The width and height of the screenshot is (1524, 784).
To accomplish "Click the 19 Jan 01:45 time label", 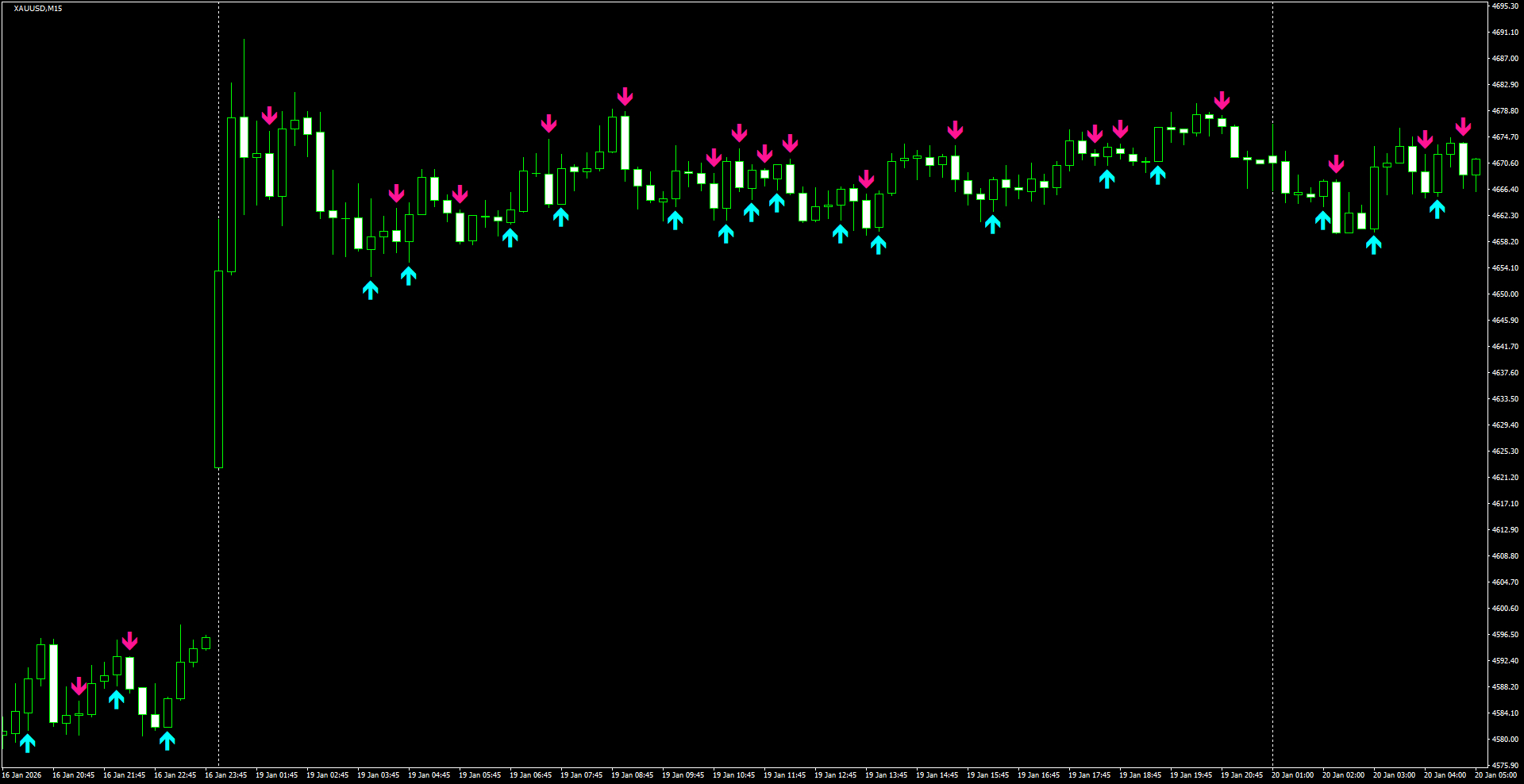I will coord(276,775).
